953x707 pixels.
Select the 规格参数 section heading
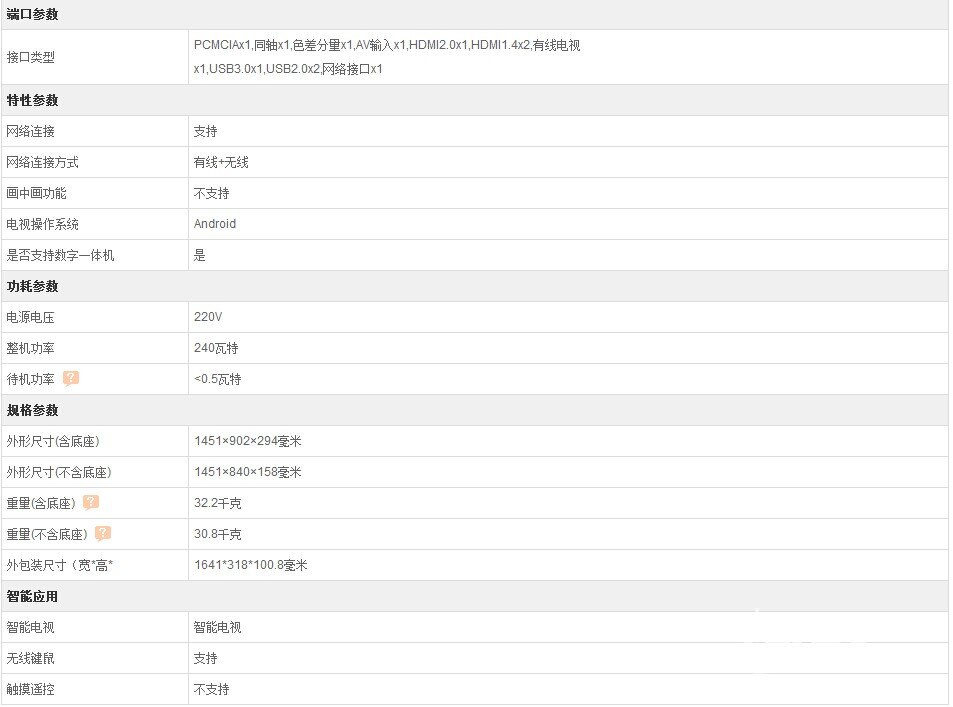coord(32,410)
